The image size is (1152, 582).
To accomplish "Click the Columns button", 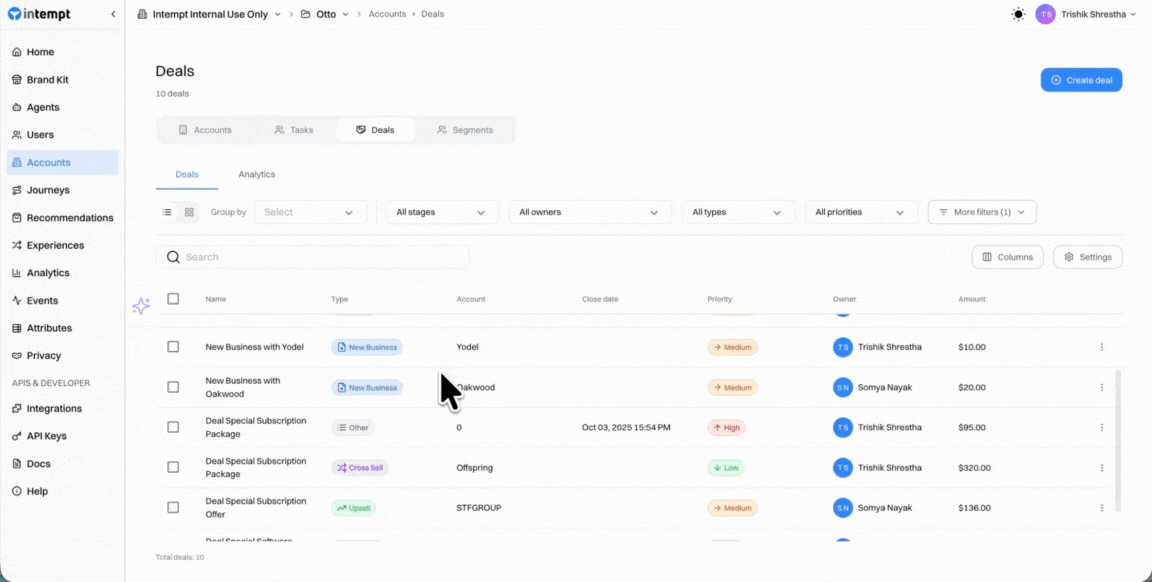I will point(1007,257).
